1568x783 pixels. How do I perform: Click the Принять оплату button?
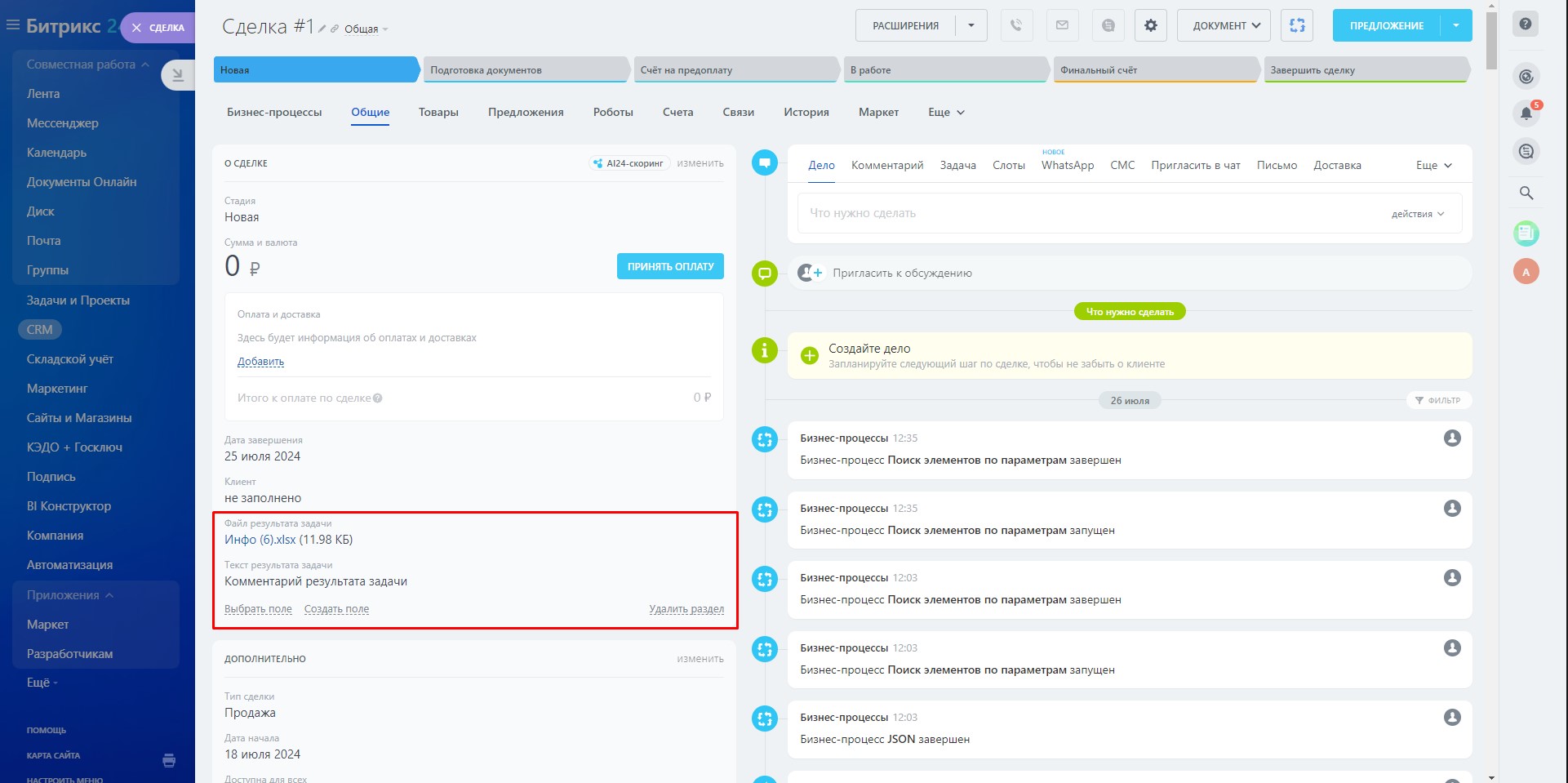click(670, 266)
